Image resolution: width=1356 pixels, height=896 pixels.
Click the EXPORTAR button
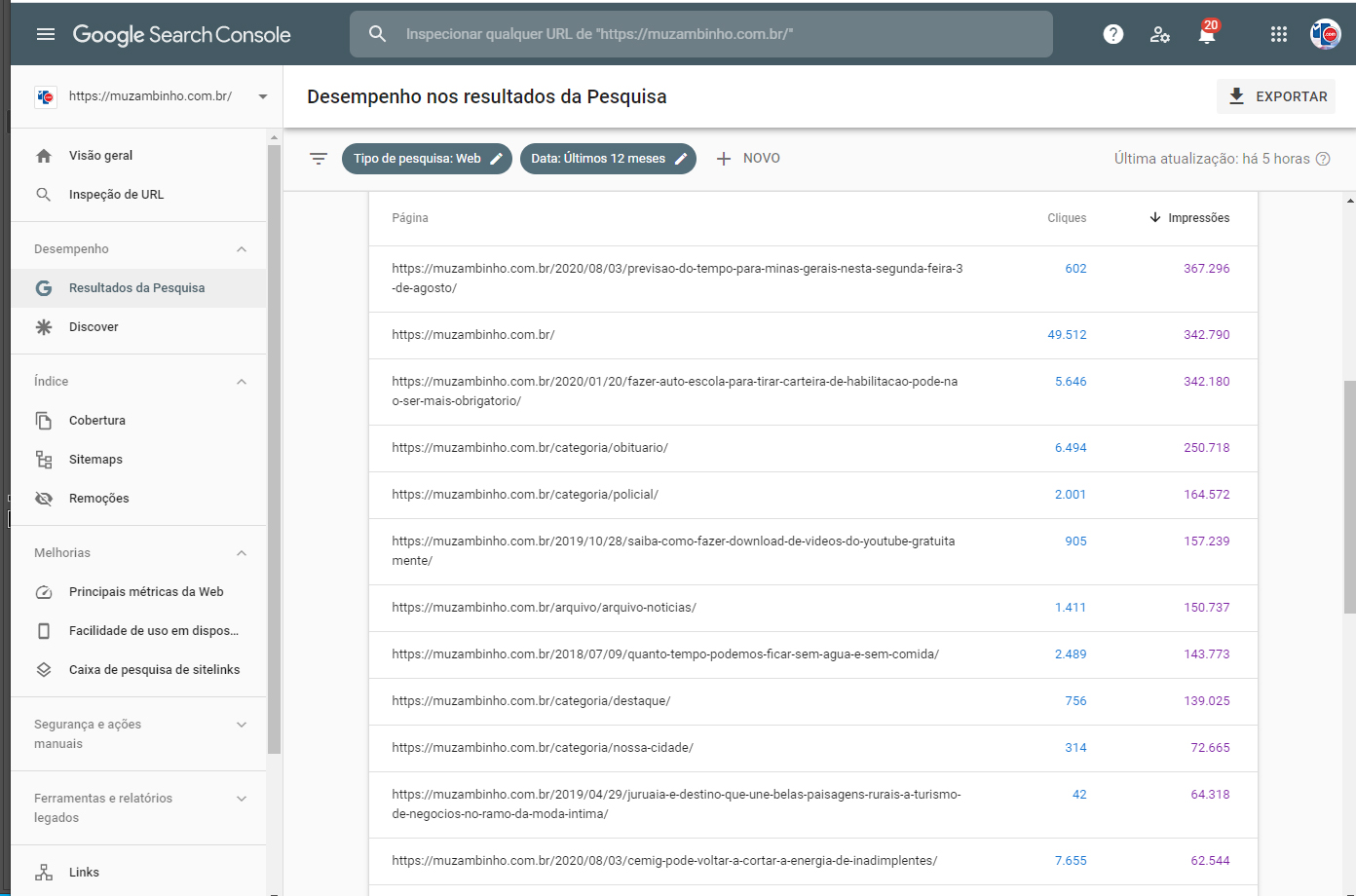(1276, 96)
